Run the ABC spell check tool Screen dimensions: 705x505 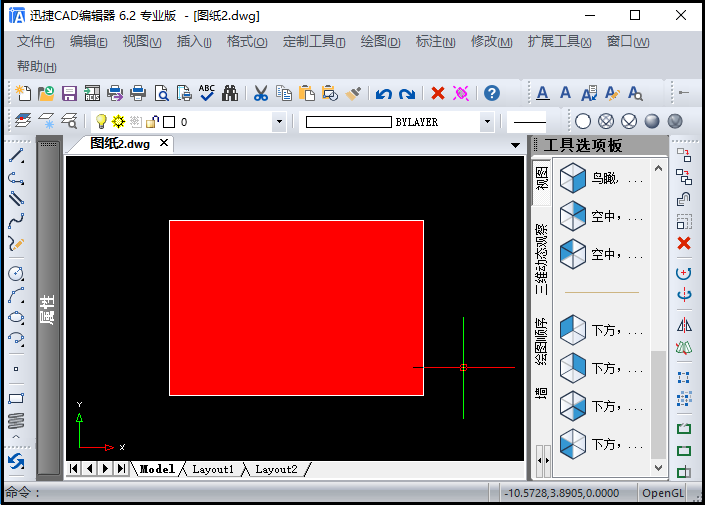[x=207, y=93]
